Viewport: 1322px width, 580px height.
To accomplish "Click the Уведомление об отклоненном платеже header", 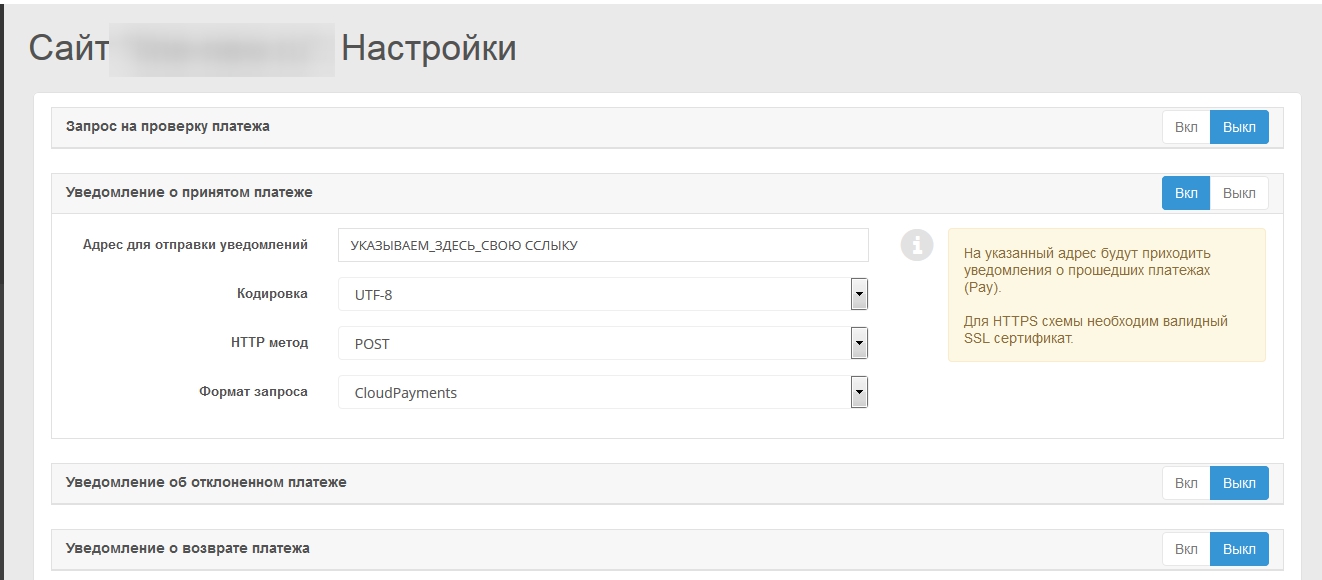I will pyautogui.click(x=206, y=482).
